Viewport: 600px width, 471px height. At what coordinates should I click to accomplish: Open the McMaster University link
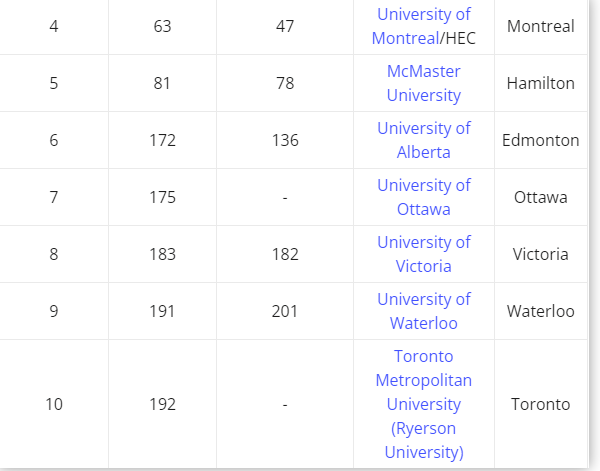pyautogui.click(x=423, y=83)
